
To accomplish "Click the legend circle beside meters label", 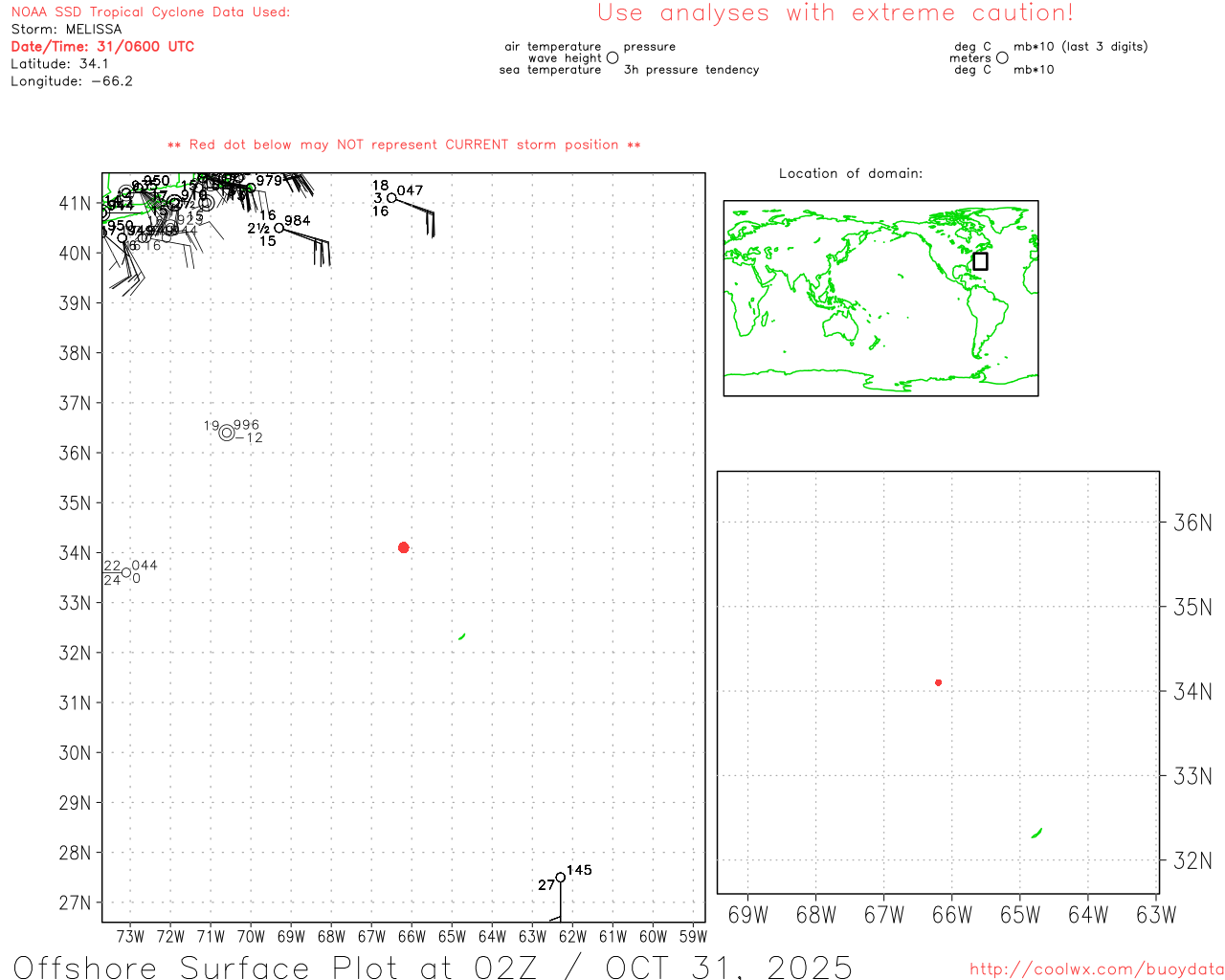I will coord(1002,58).
